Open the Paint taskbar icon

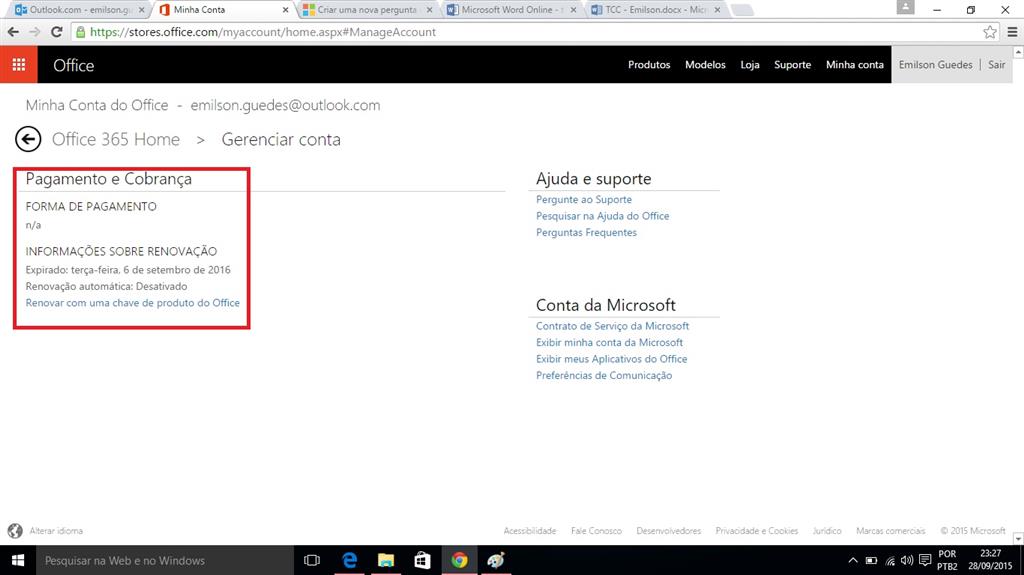(x=496, y=560)
